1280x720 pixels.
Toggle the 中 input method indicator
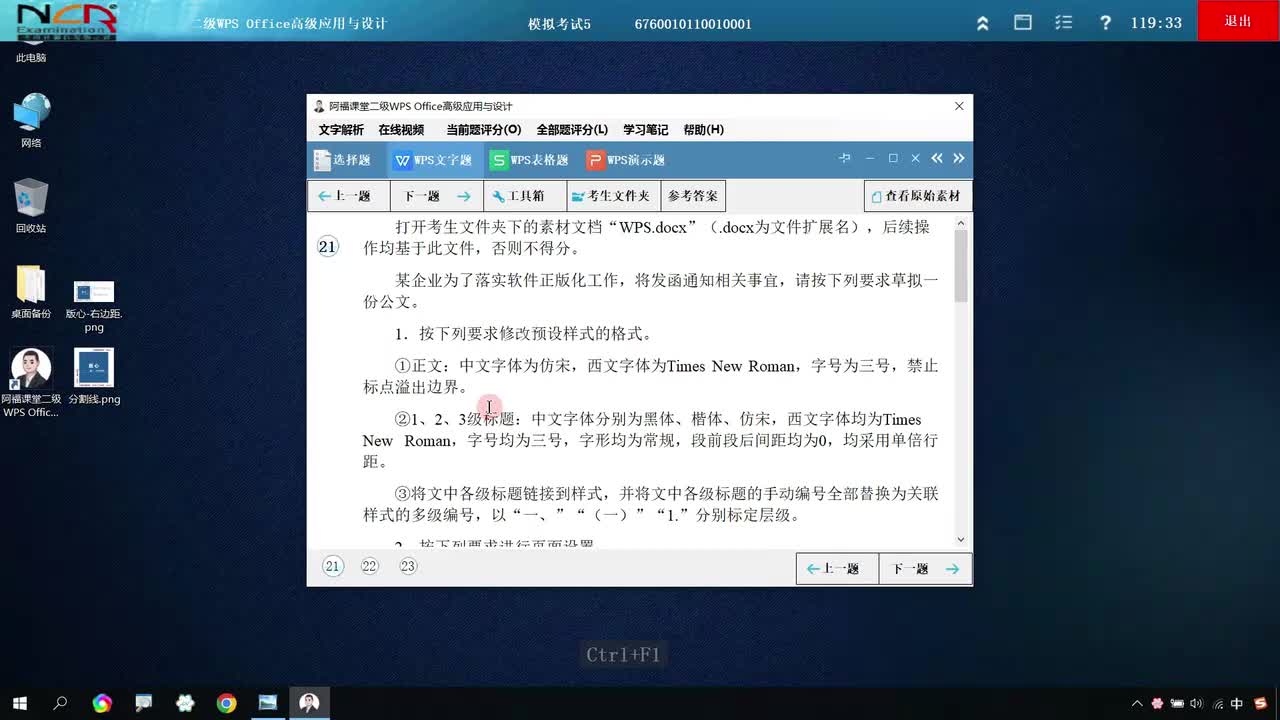[x=1237, y=704]
